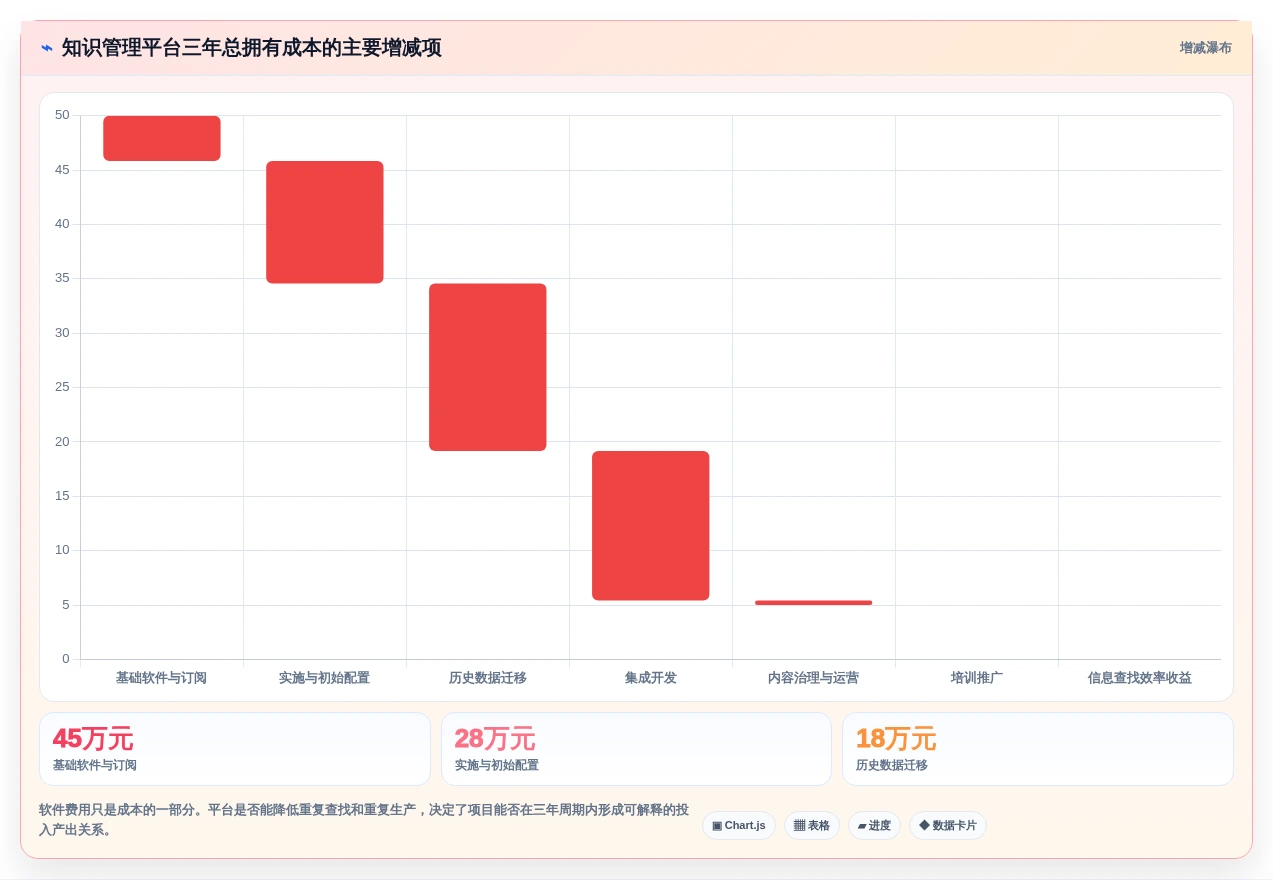Click the 28万元 data card
Image resolution: width=1273 pixels, height=880 pixels.
point(636,749)
